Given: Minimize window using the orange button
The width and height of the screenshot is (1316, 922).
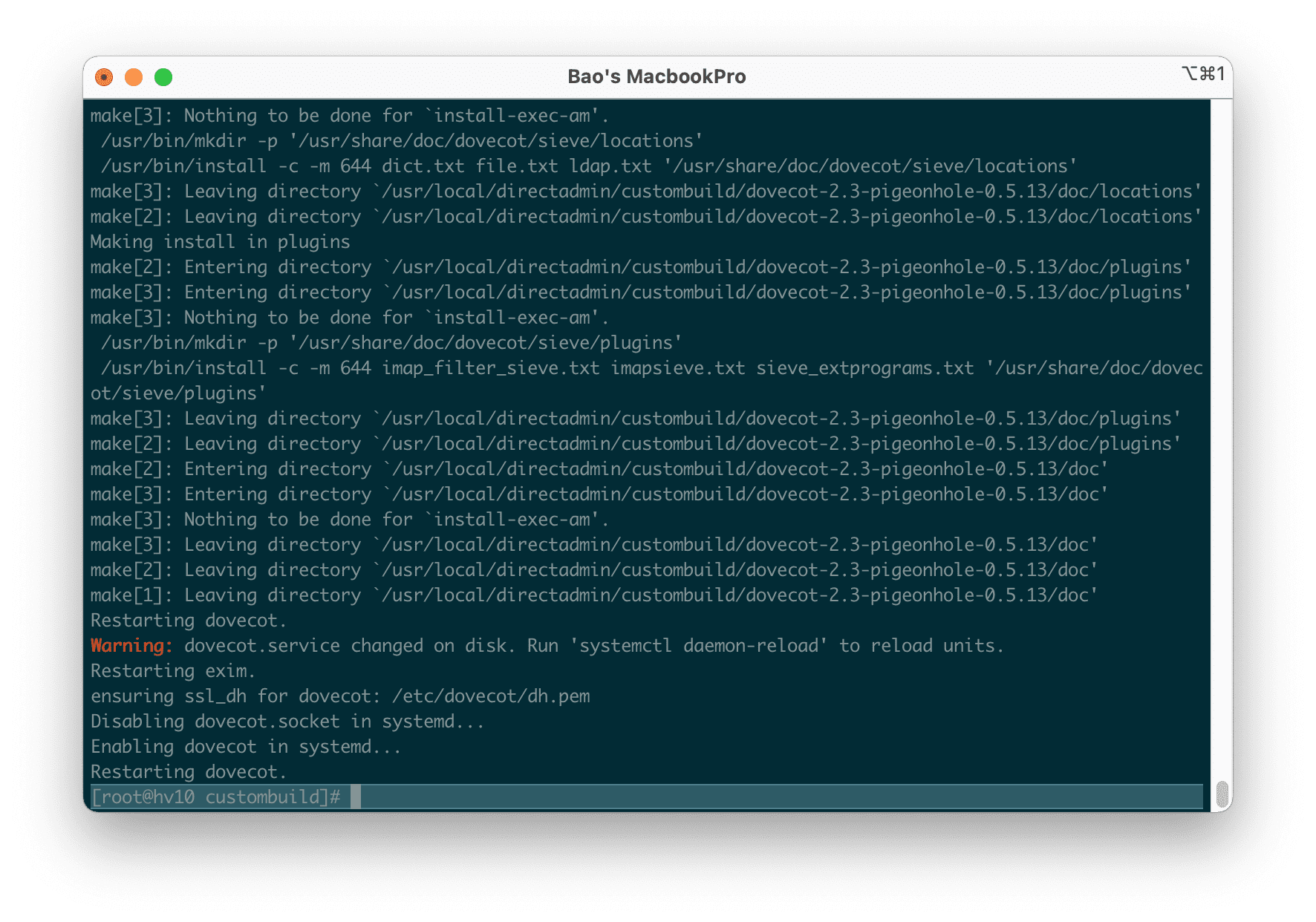Looking at the screenshot, I should 134,77.
